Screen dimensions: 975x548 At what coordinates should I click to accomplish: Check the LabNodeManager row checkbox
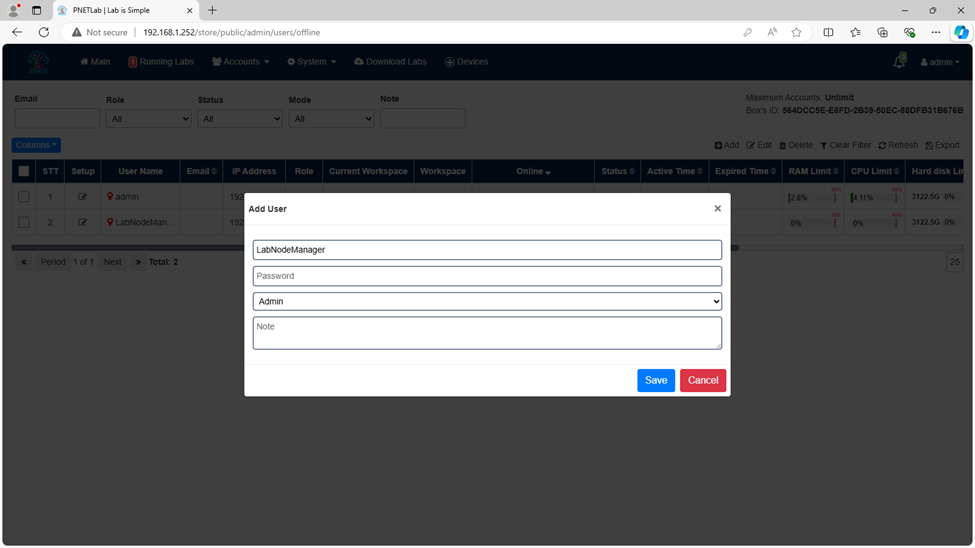pyautogui.click(x=24, y=222)
